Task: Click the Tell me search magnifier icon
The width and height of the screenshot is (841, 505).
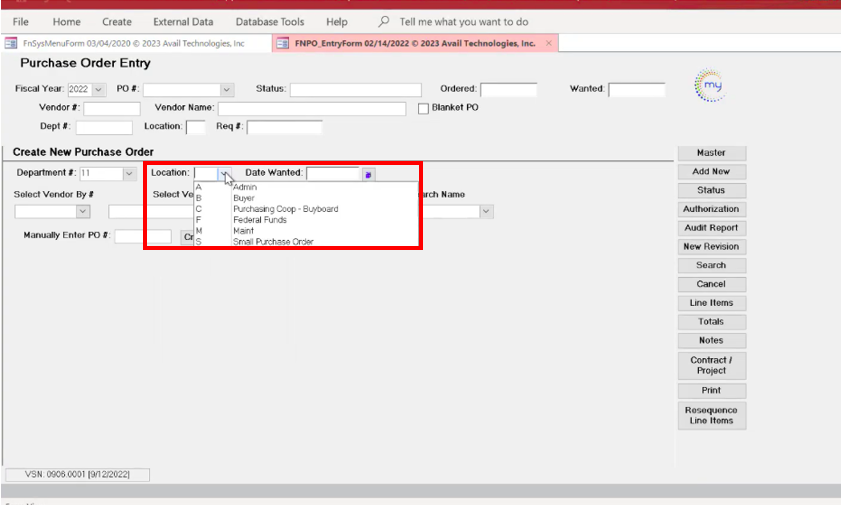Action: pos(384,21)
